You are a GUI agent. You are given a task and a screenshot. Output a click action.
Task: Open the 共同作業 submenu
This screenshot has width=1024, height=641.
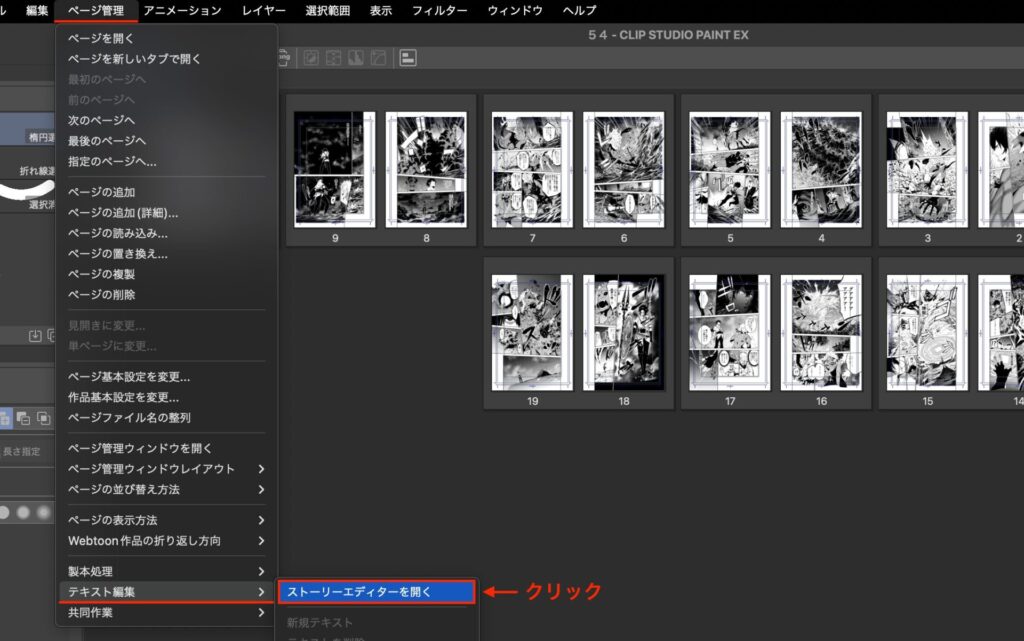(165, 612)
